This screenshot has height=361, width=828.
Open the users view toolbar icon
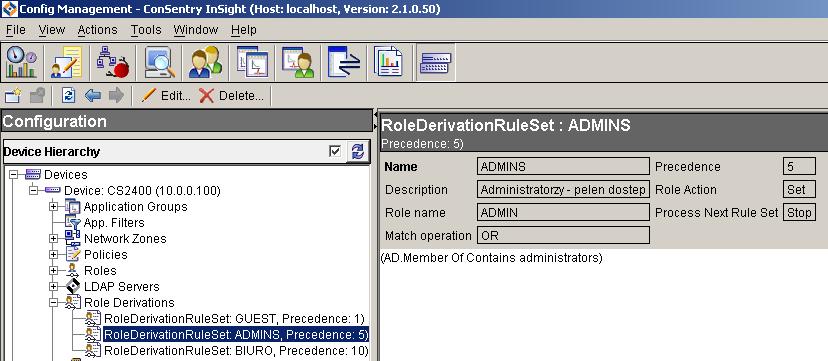[x=205, y=62]
